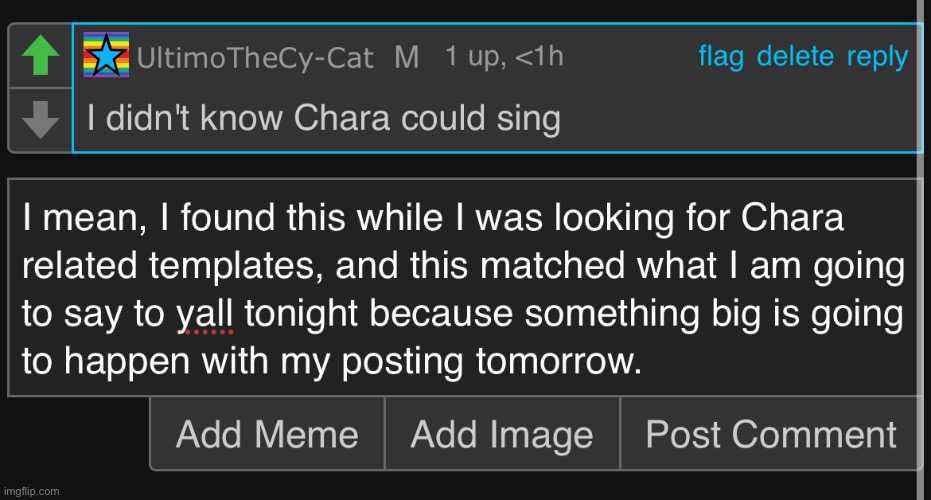Click the misspelled word yall in the draft
Image resolution: width=931 pixels, height=500 pixels.
click(205, 314)
